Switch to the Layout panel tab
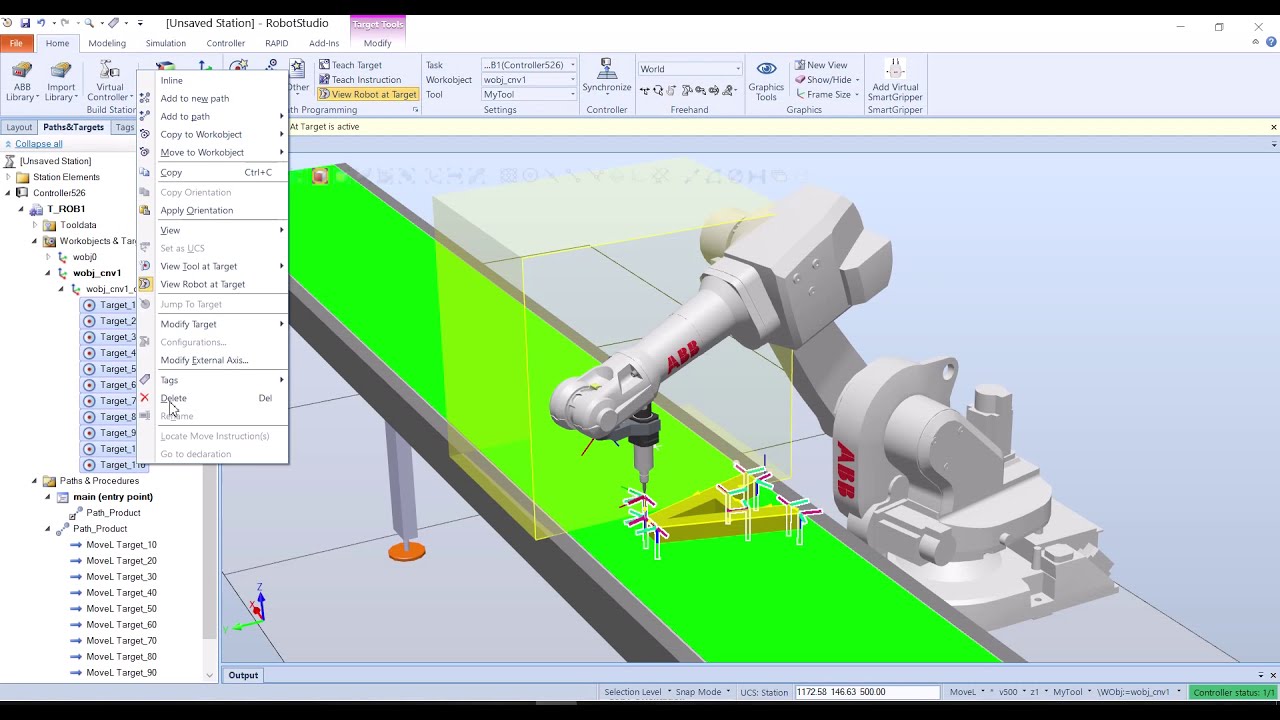 click(x=19, y=127)
